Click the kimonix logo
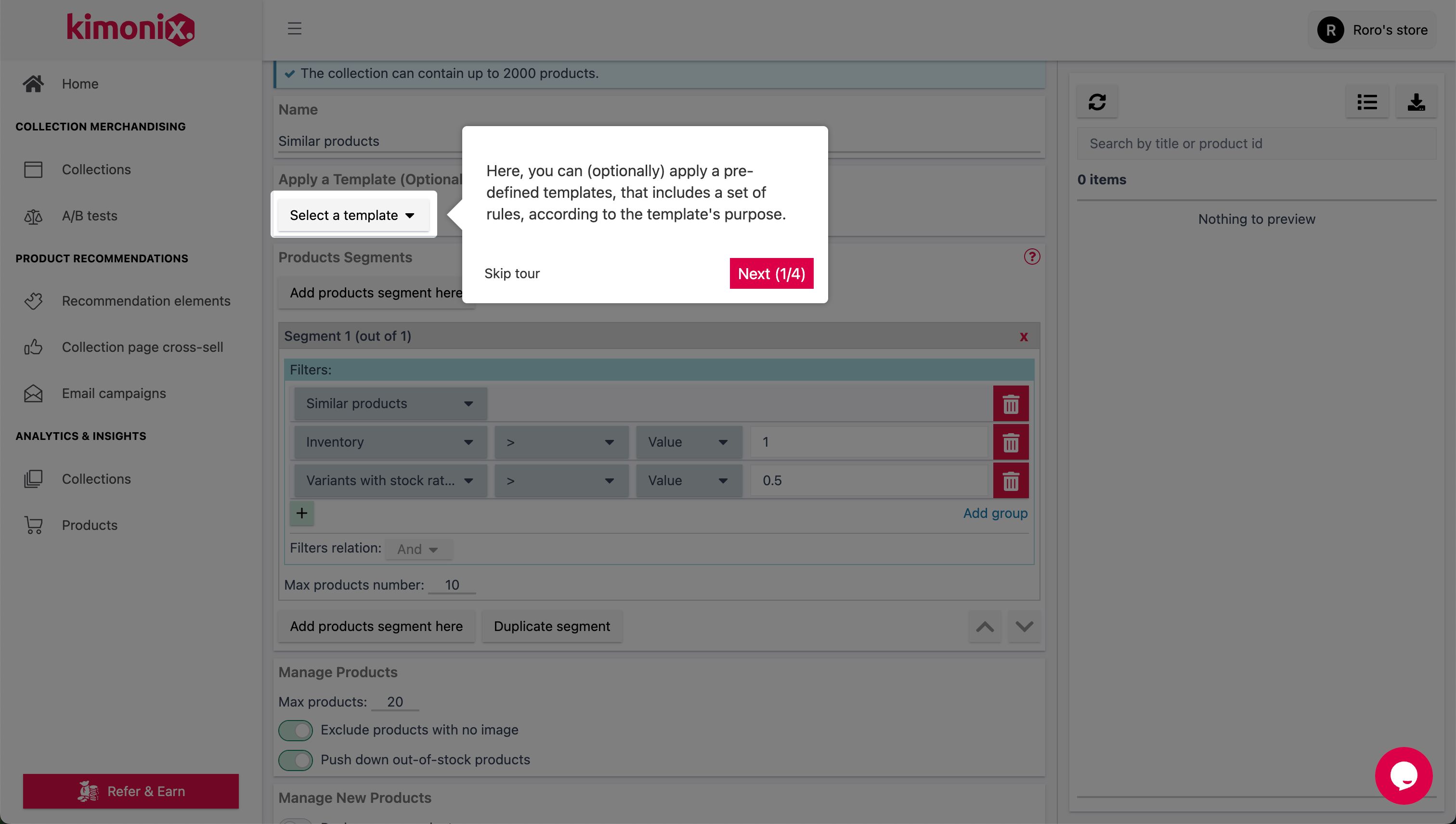Screen dimensions: 1456x824 pyautogui.click(x=130, y=29)
